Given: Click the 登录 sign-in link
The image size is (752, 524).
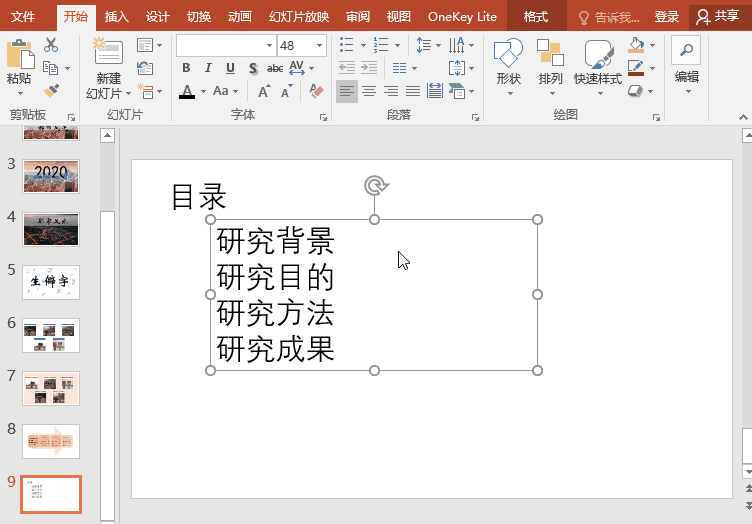Looking at the screenshot, I should (x=667, y=17).
